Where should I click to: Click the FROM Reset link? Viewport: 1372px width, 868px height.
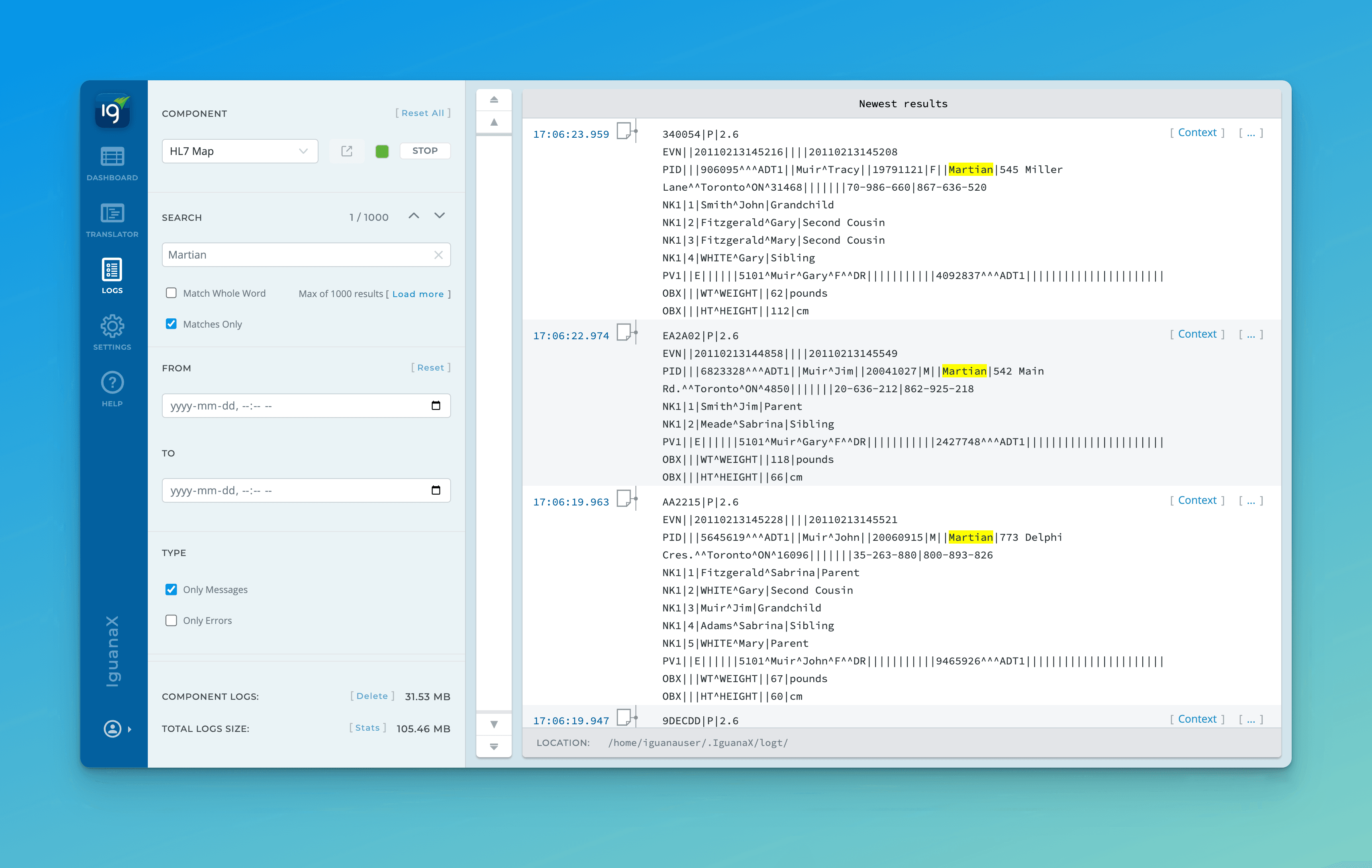(431, 367)
